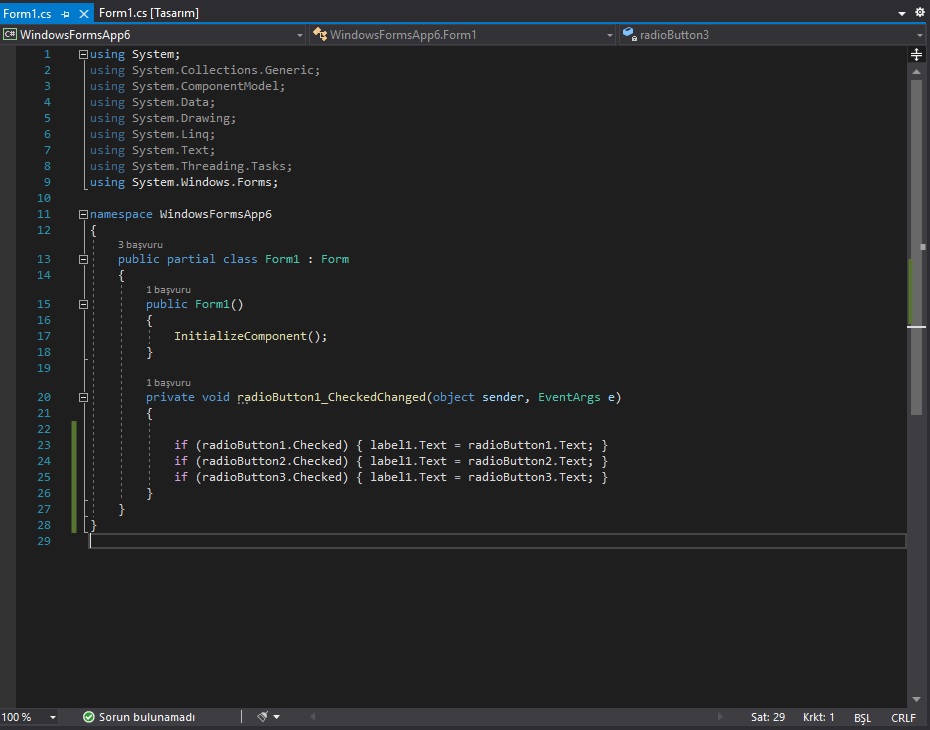Click the class icon beside WindowsFormsApp6.Form1
The height and width of the screenshot is (730, 930).
[320, 34]
